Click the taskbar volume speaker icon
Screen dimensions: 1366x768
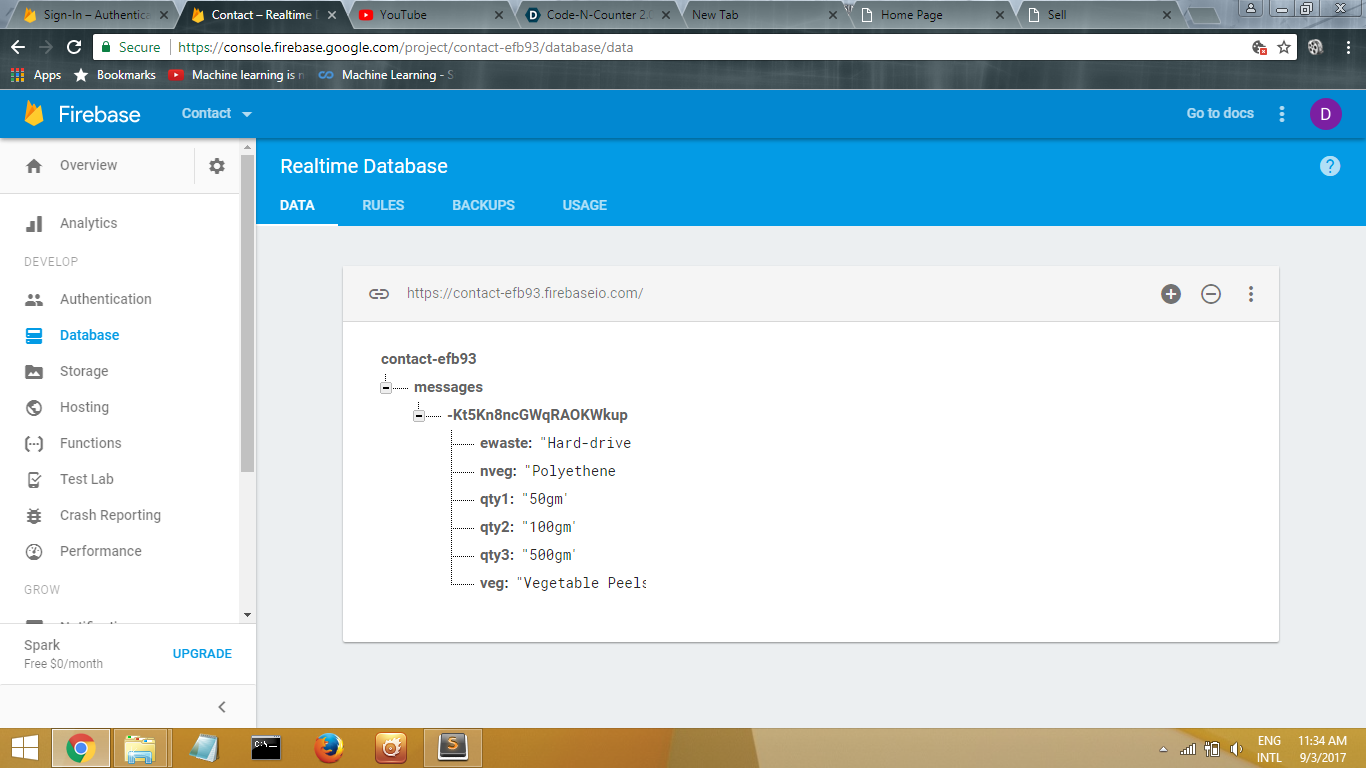click(1236, 749)
